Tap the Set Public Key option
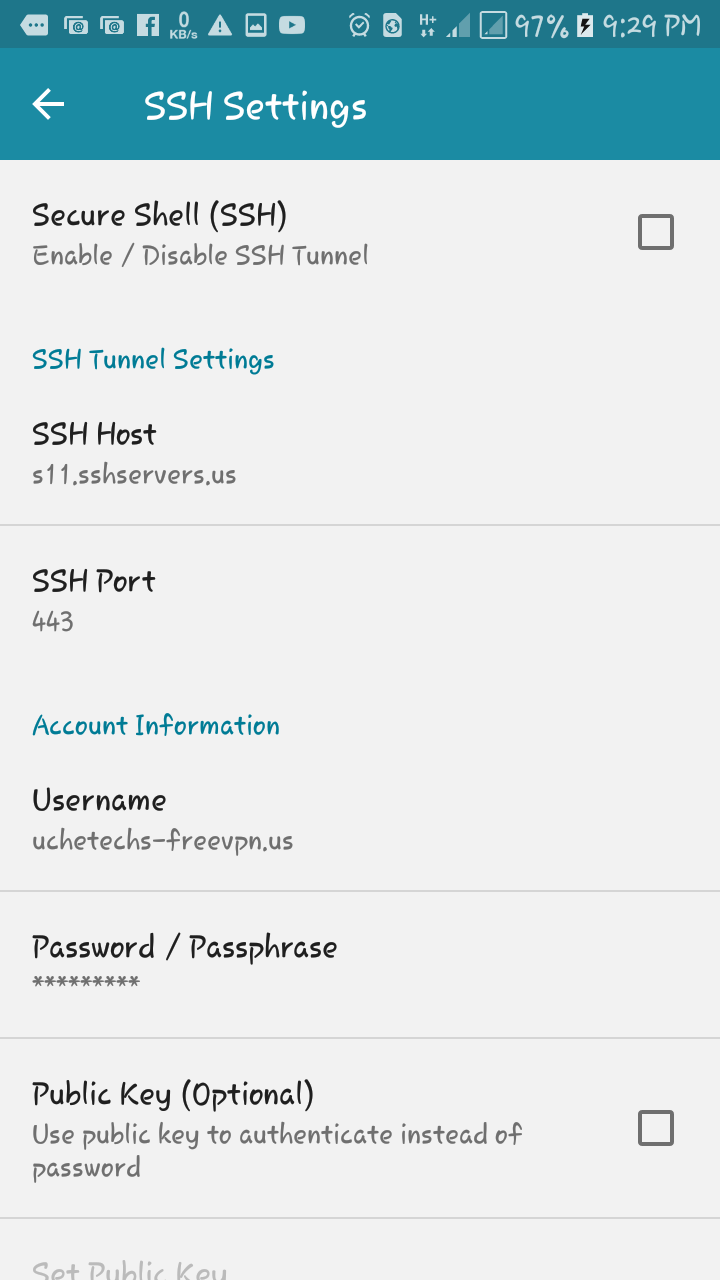Screen dimensions: 720x1280 [x=130, y=1268]
